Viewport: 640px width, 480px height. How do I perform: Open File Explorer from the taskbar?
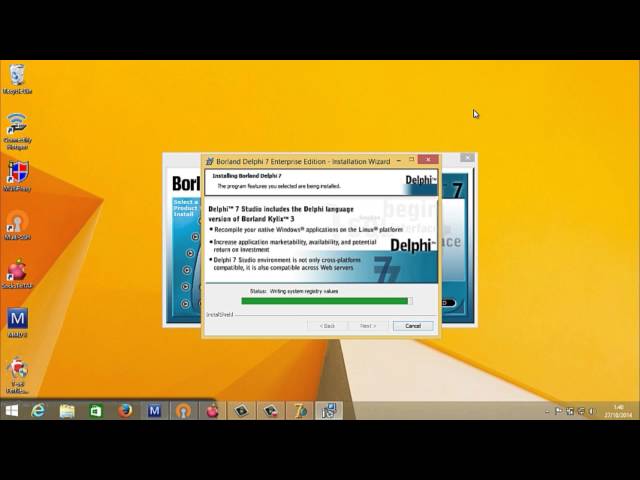coord(67,411)
